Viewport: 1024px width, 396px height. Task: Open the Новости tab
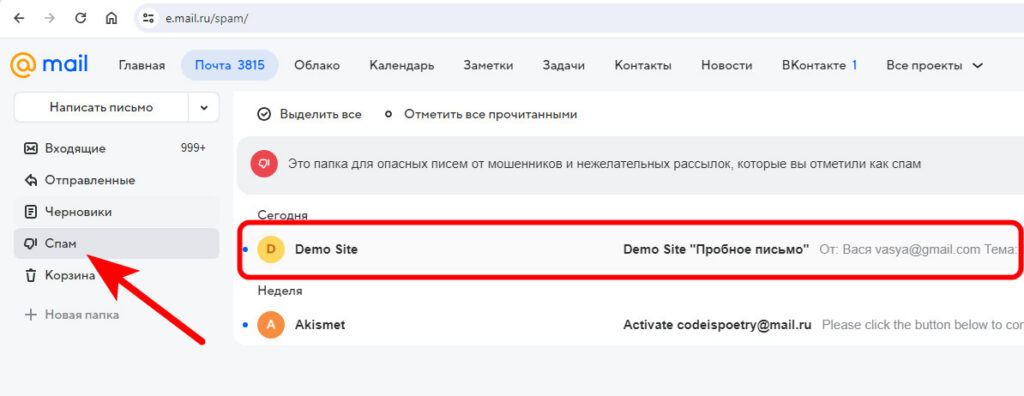(727, 65)
